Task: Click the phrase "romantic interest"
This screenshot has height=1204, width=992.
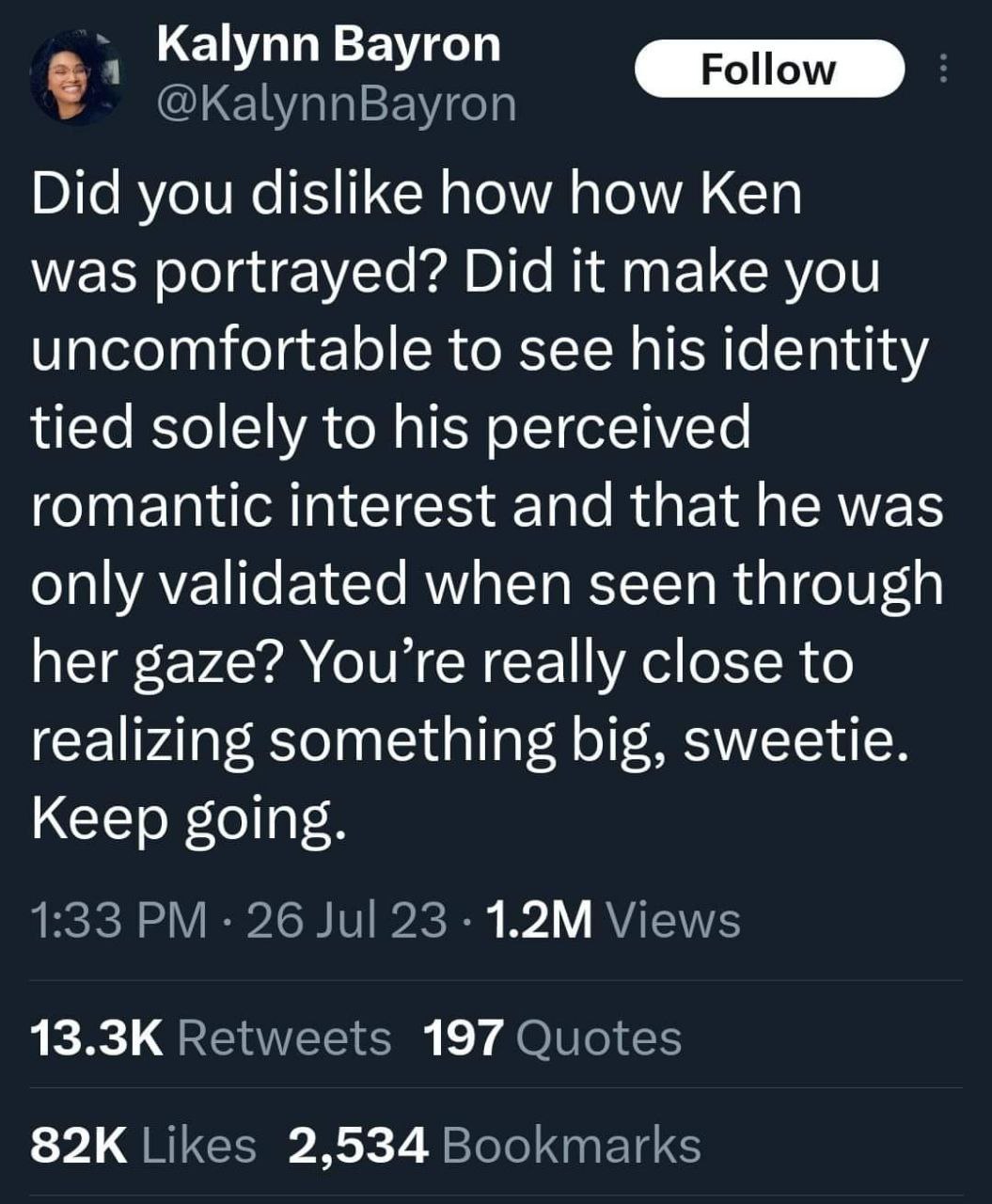Action: 263,506
